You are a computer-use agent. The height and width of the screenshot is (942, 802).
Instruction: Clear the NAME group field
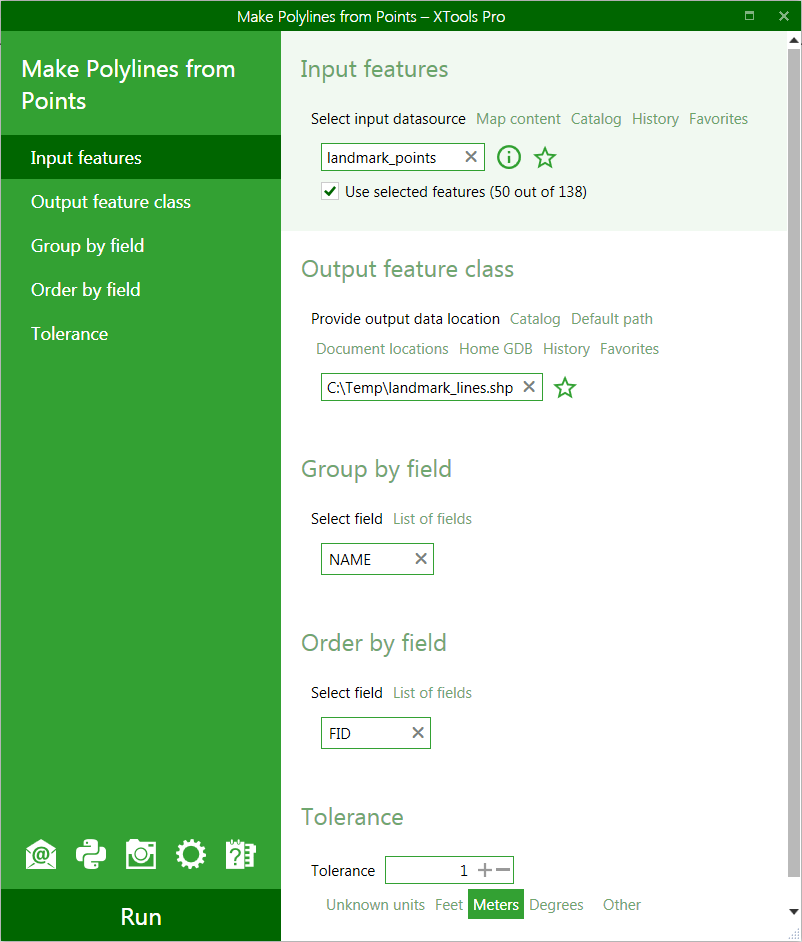coord(421,559)
